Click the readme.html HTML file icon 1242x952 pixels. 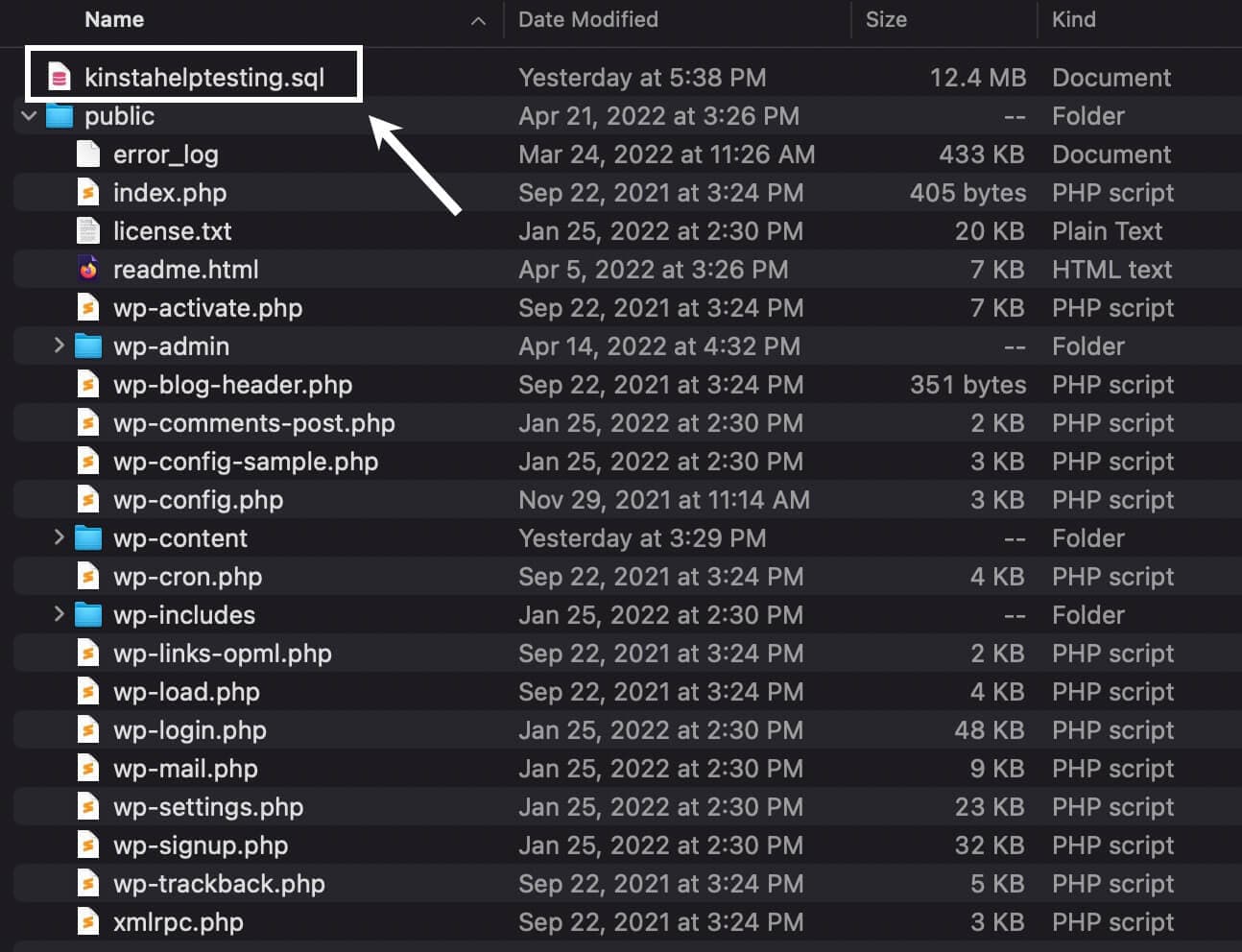click(87, 269)
